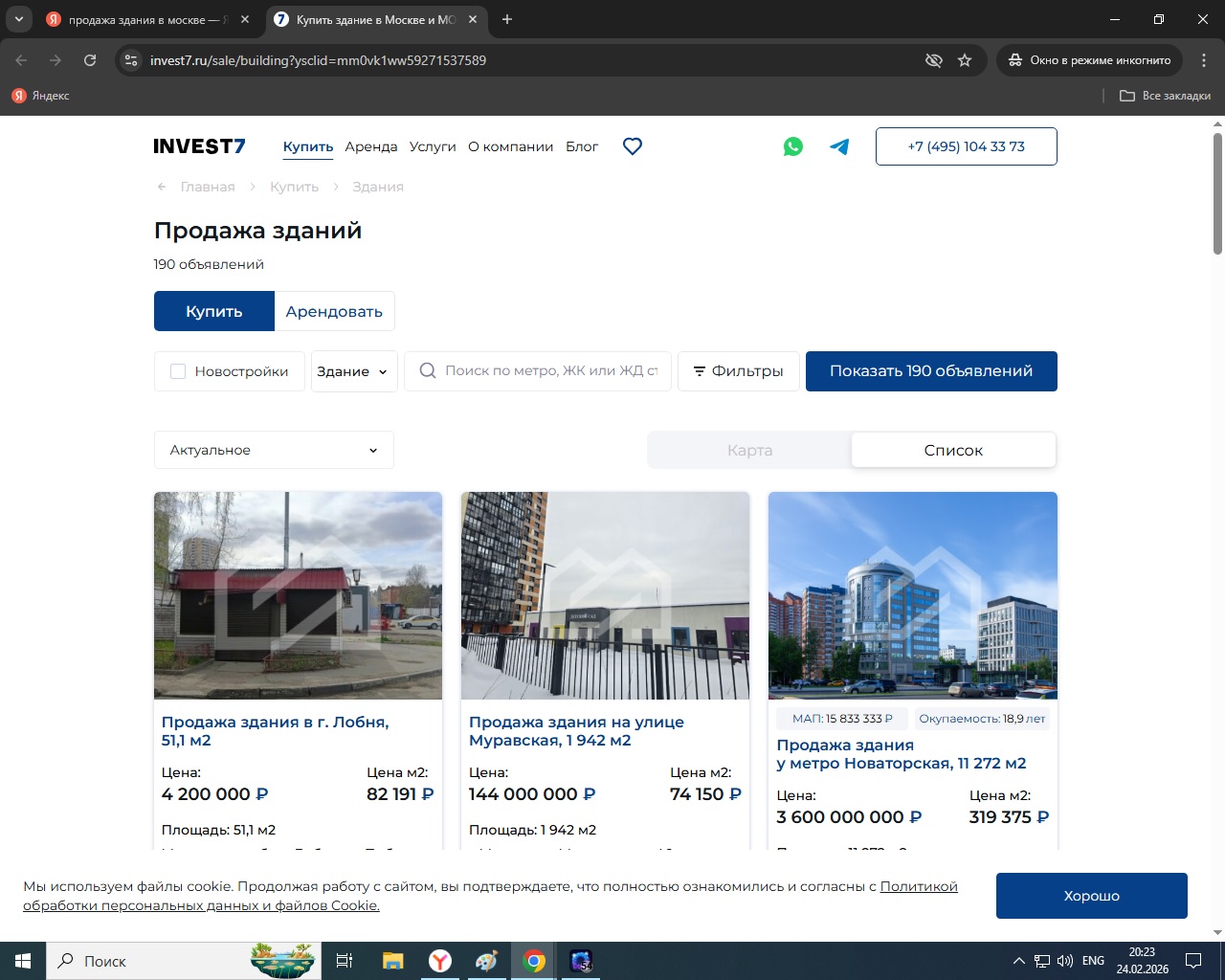Open the site information icon in address bar
This screenshot has height=980, width=1225.
coord(132,60)
